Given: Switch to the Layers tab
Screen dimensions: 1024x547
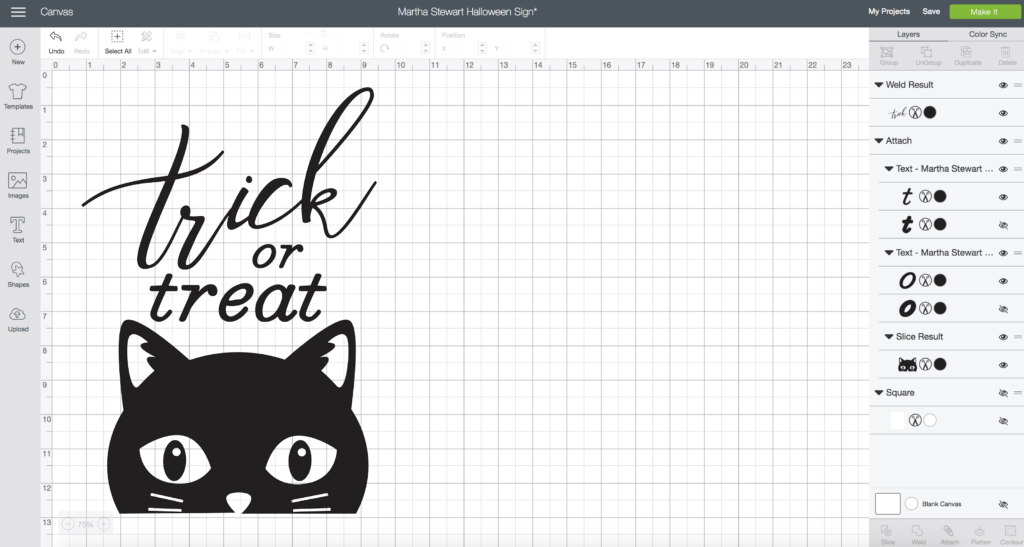Looking at the screenshot, I should [x=908, y=35].
